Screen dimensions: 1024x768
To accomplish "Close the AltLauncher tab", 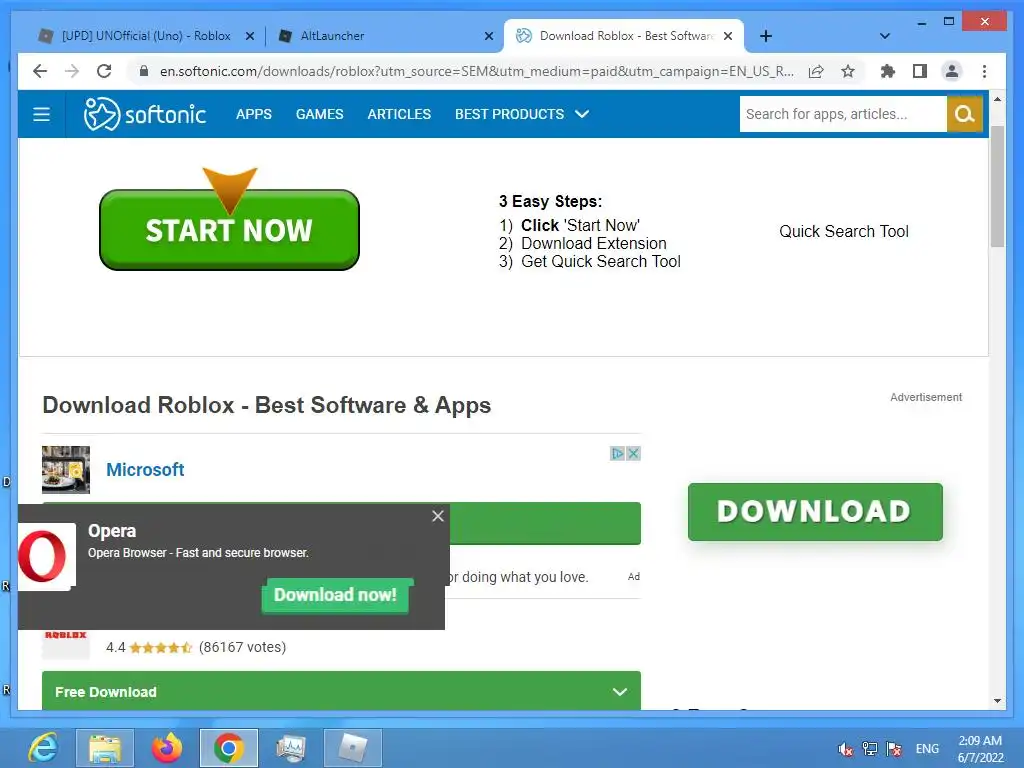I will 488,36.
